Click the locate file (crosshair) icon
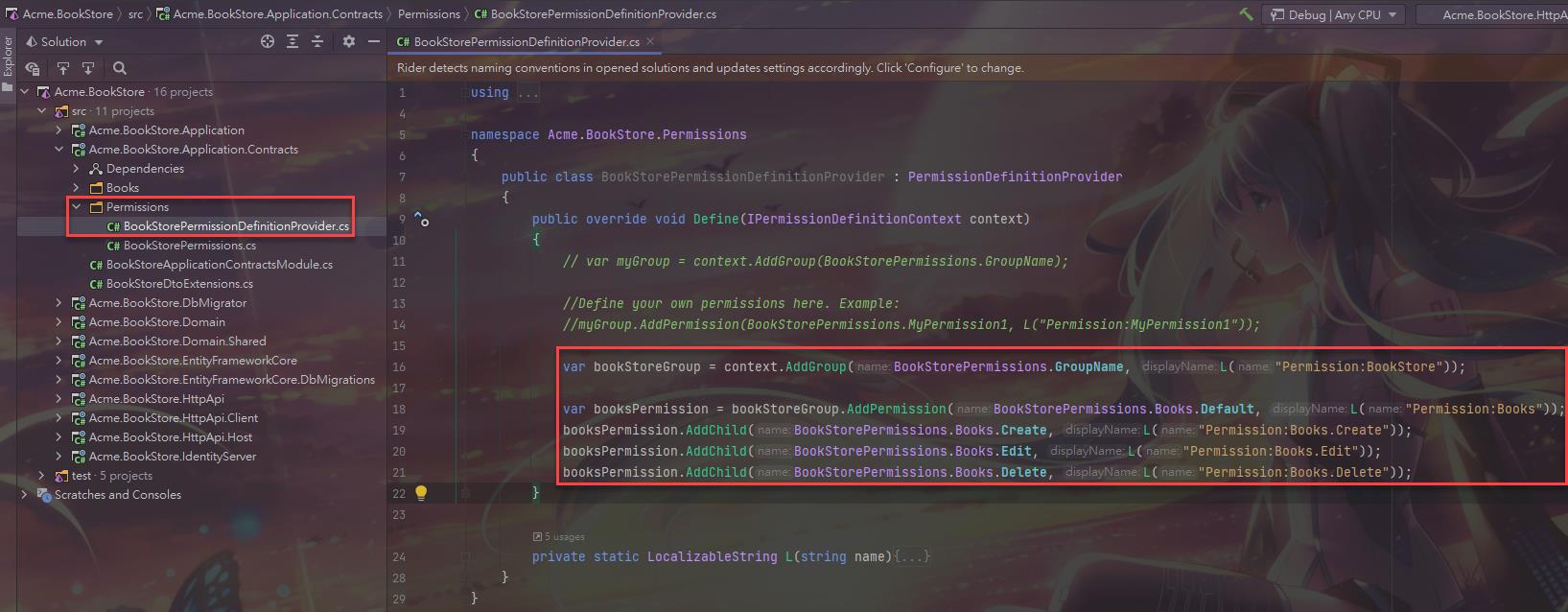Viewport: 1568px width, 612px height. (268, 41)
